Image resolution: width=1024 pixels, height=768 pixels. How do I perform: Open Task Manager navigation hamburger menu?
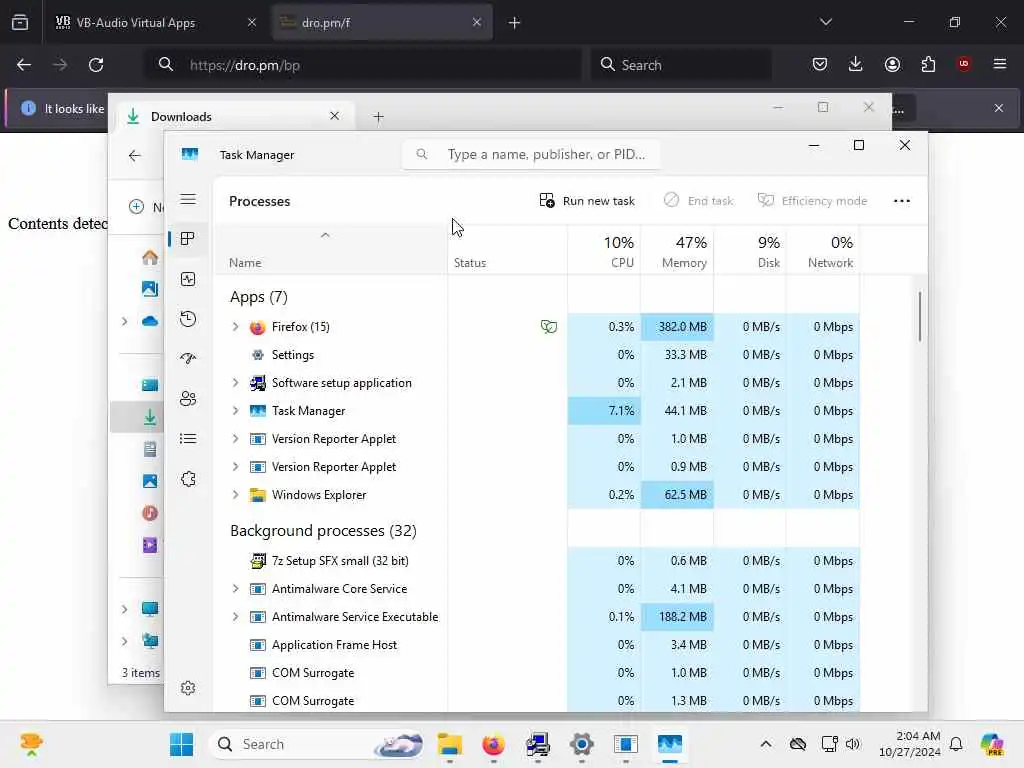(188, 199)
